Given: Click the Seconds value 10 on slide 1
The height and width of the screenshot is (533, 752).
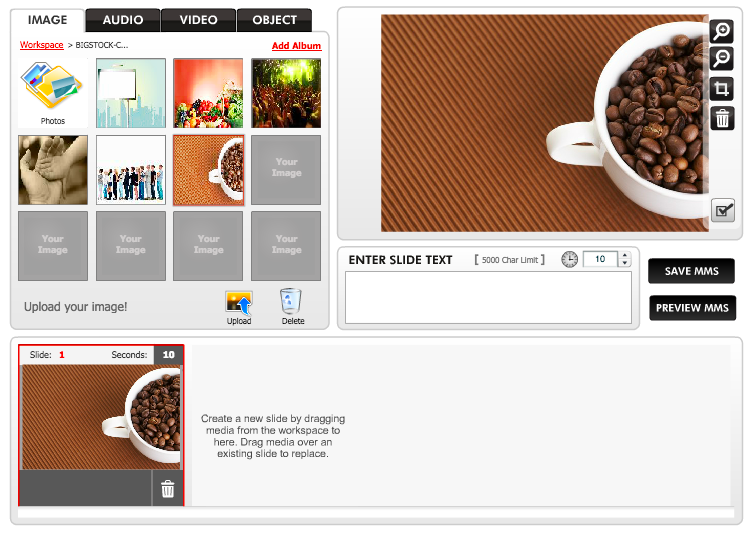Looking at the screenshot, I should (x=168, y=355).
